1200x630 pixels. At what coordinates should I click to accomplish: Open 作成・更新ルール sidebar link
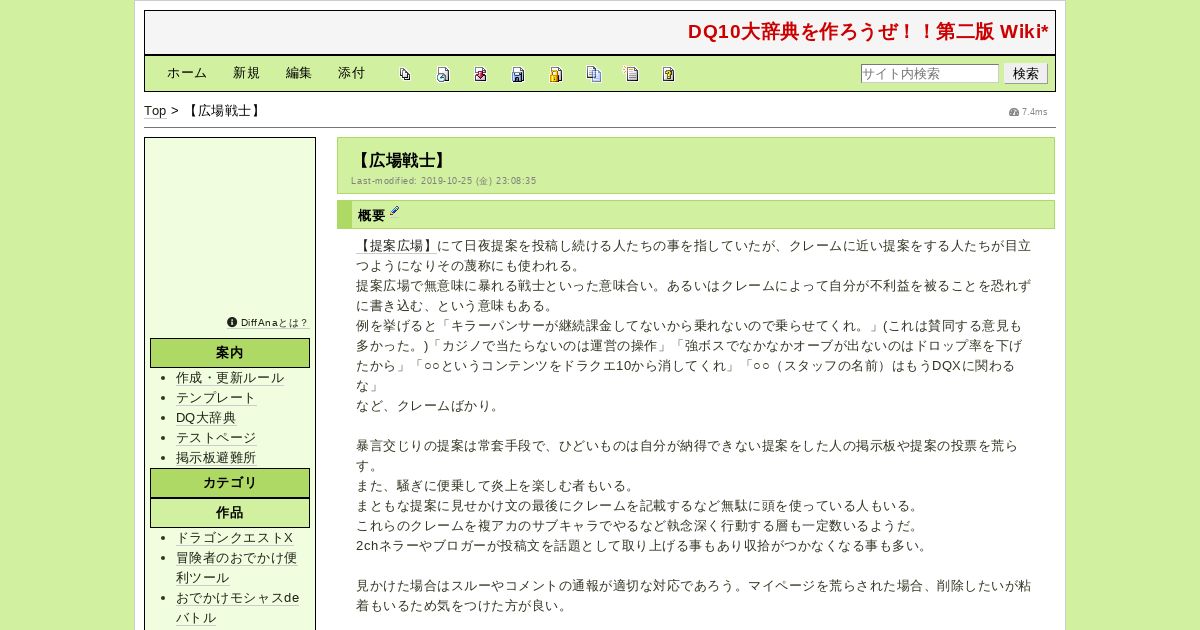(230, 378)
